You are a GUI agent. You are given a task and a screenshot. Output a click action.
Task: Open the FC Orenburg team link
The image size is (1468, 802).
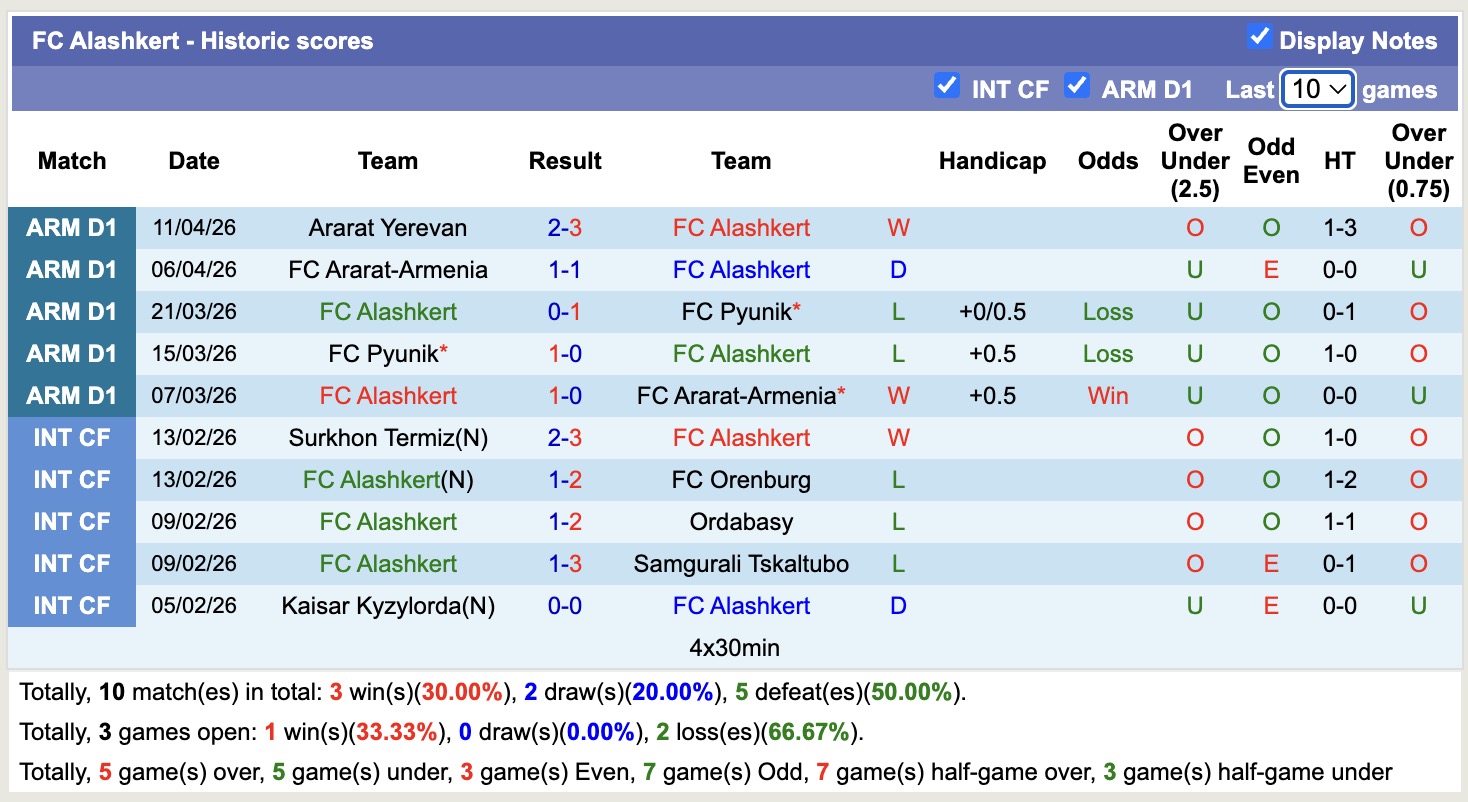[741, 479]
